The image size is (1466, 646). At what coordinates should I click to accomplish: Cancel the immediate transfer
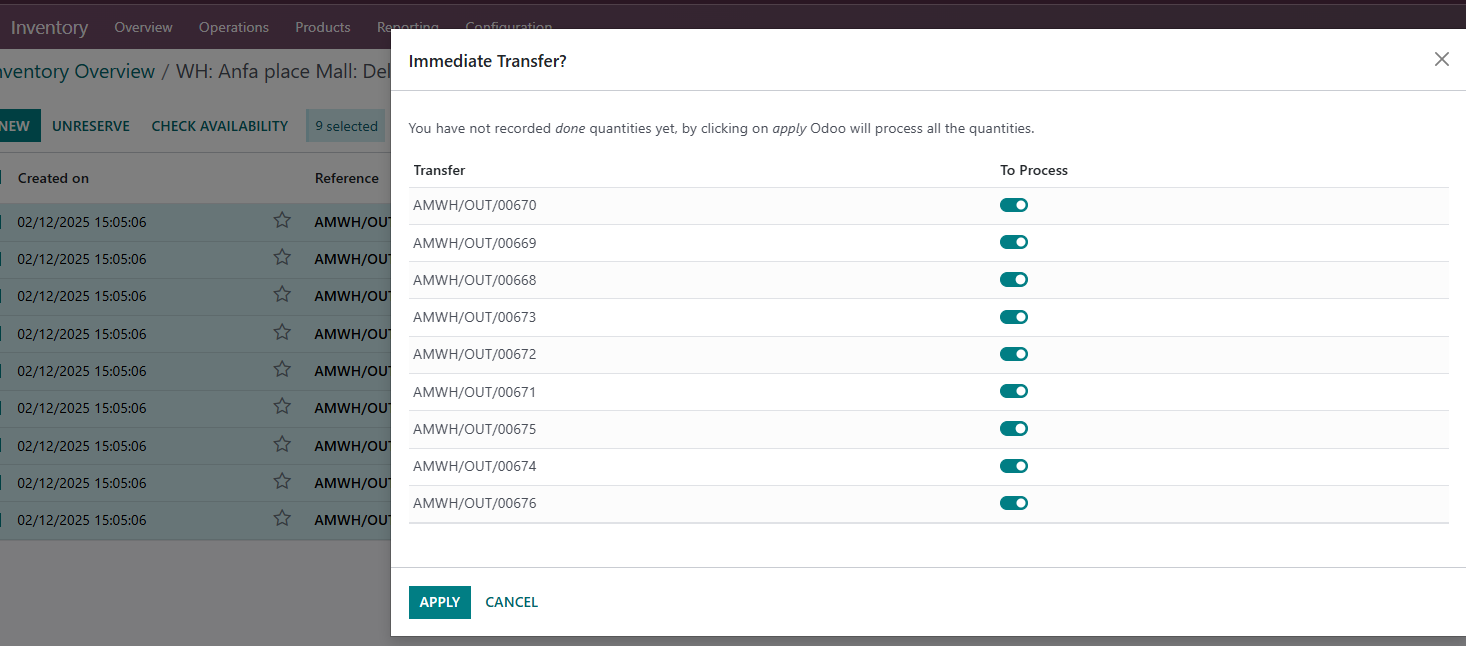511,602
